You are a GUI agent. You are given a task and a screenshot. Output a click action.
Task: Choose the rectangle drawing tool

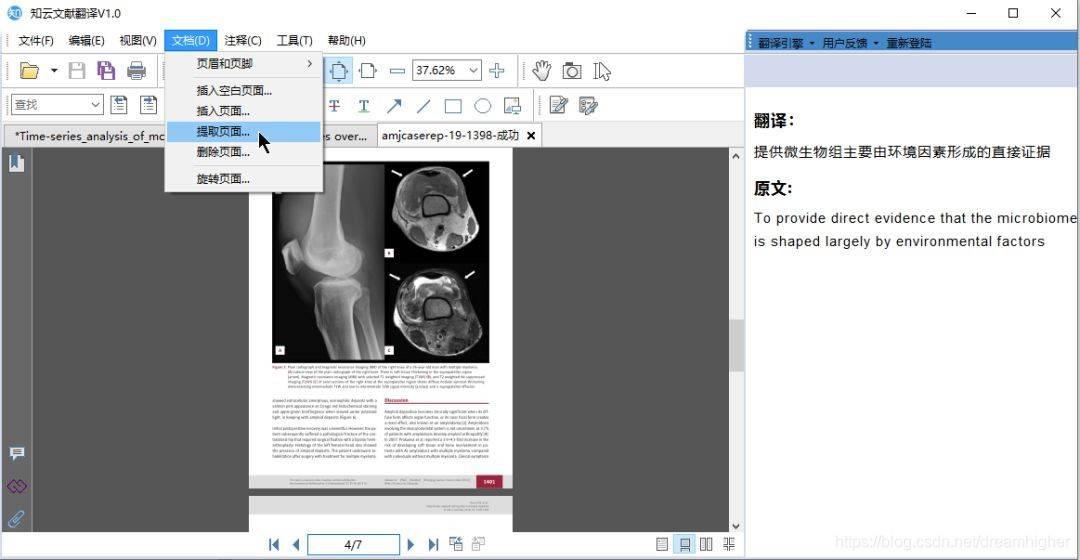(453, 106)
